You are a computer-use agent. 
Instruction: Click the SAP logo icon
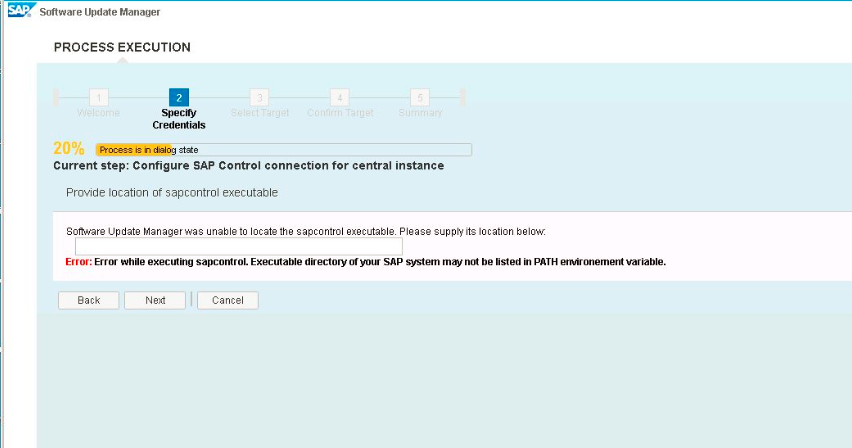pos(22,10)
